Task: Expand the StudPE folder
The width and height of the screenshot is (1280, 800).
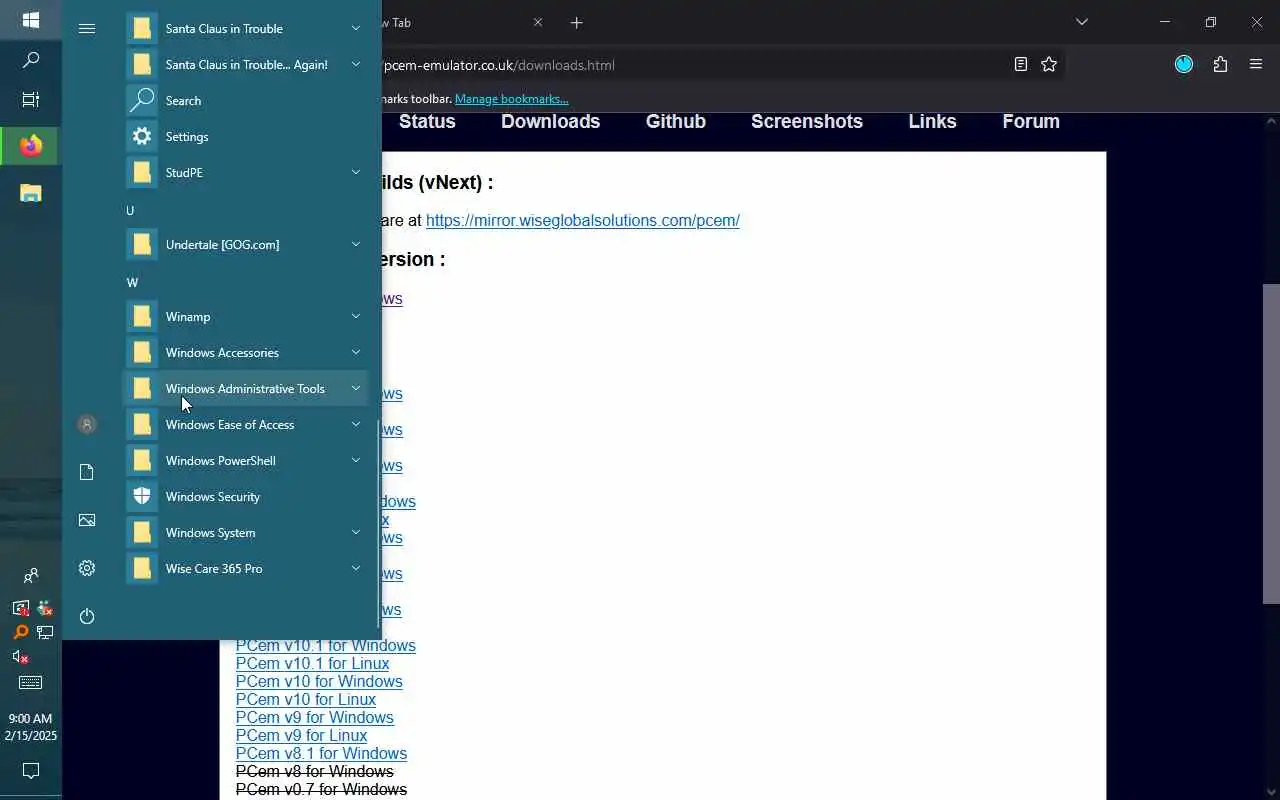Action: tap(246, 172)
